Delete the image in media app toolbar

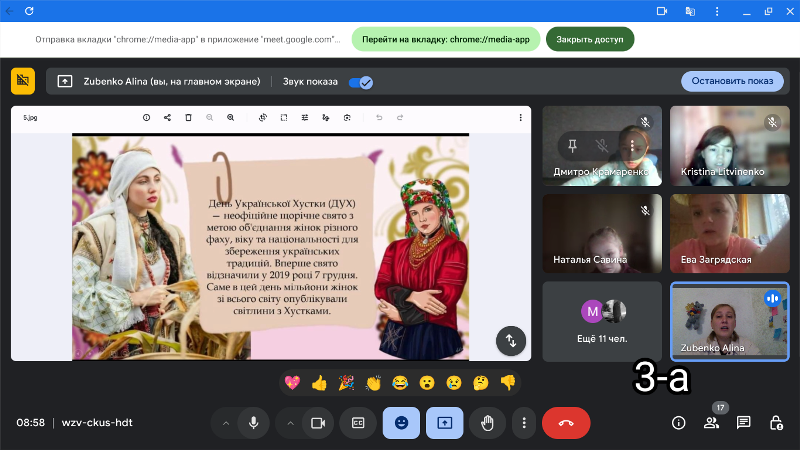pyautogui.click(x=188, y=118)
